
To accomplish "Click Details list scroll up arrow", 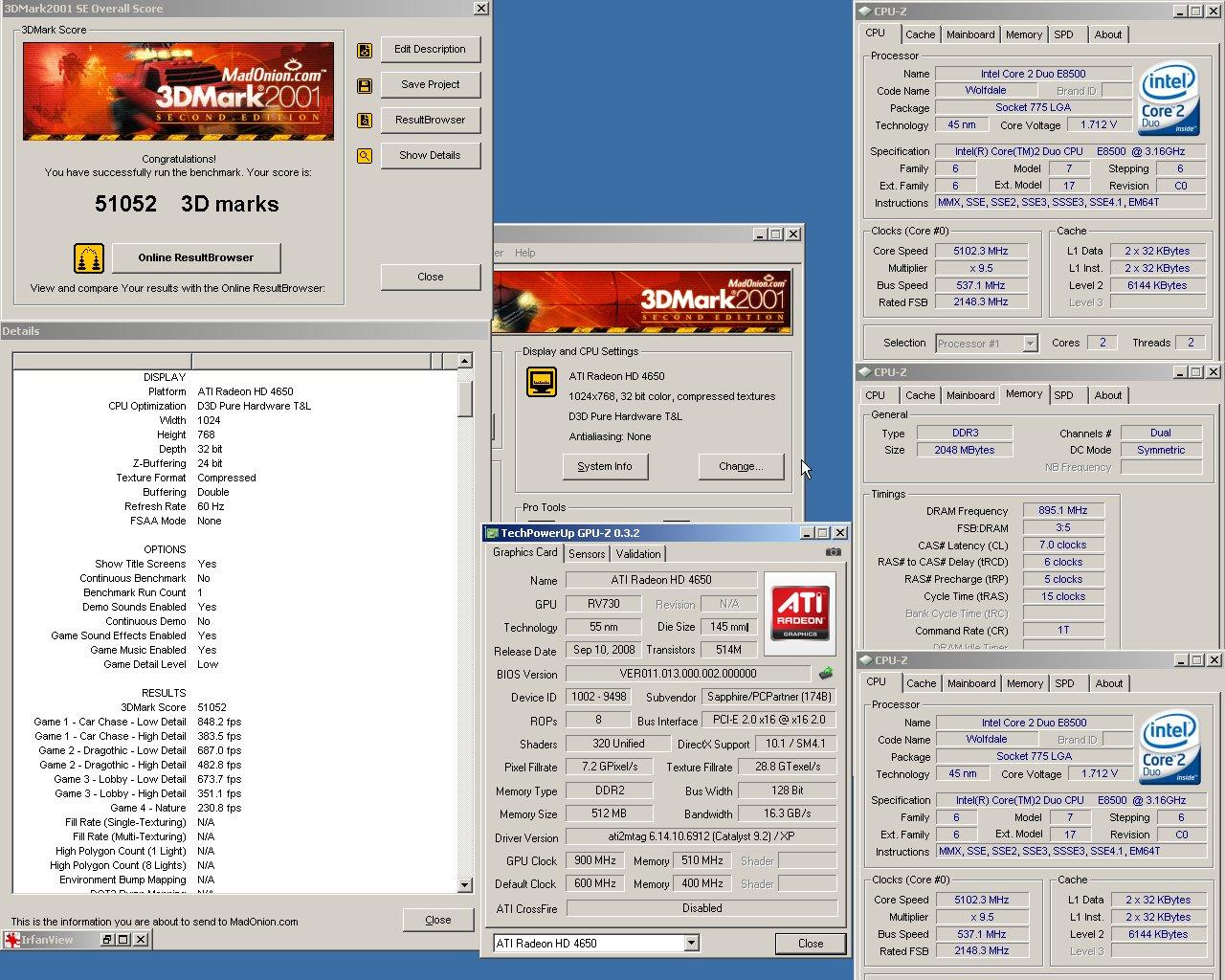I will (x=465, y=361).
